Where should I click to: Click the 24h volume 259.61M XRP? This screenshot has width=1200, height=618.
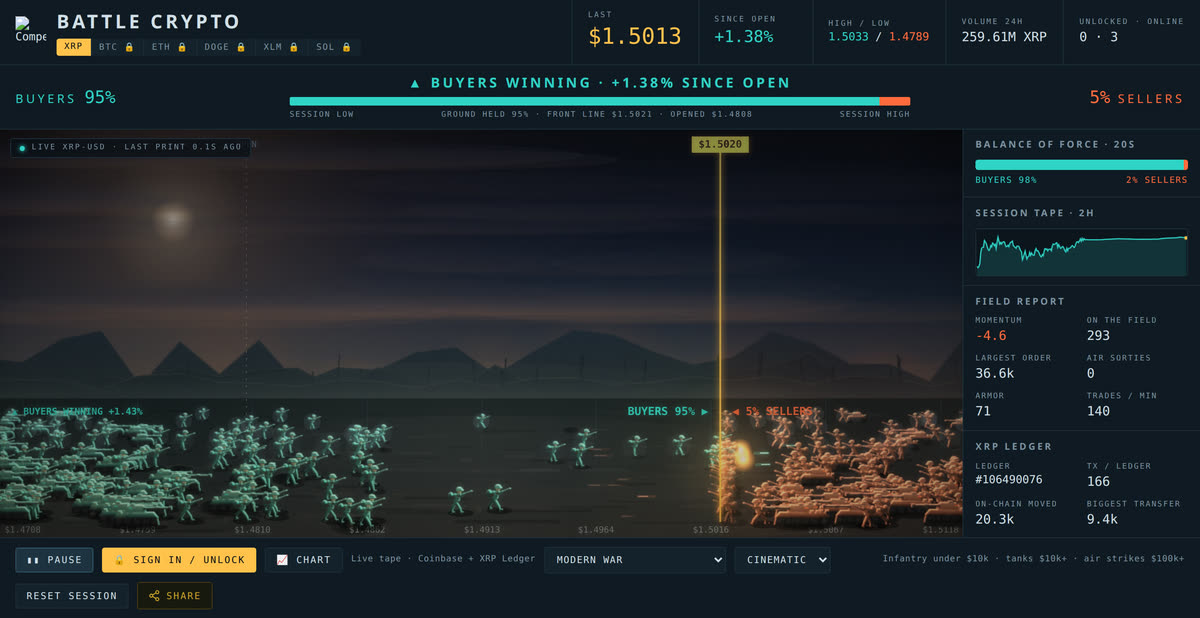point(1003,37)
